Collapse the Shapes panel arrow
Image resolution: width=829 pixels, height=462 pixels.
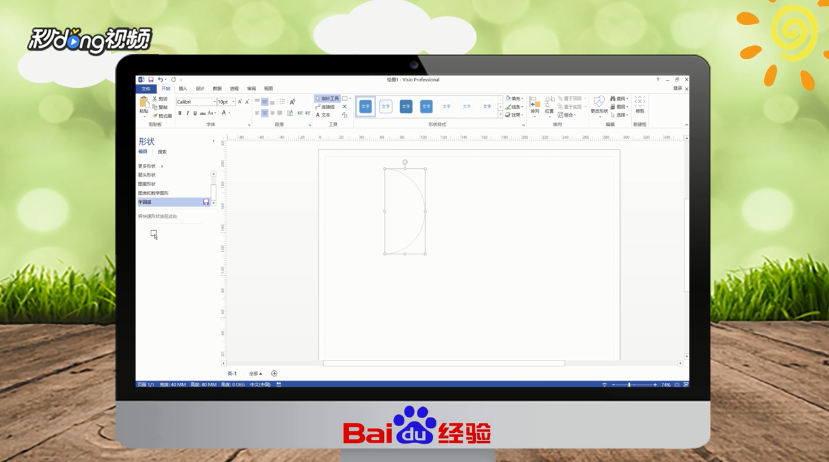tap(214, 141)
